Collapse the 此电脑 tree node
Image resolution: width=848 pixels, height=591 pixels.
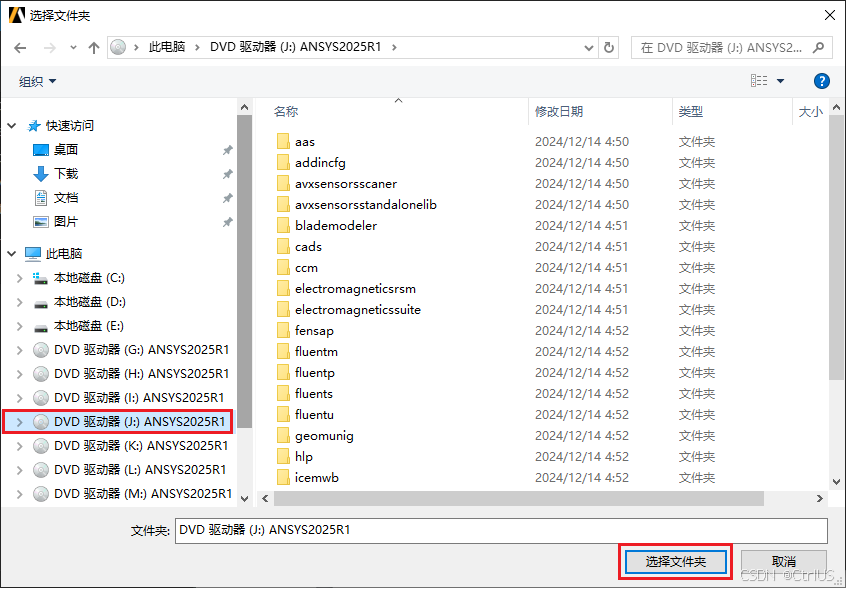pos(11,254)
